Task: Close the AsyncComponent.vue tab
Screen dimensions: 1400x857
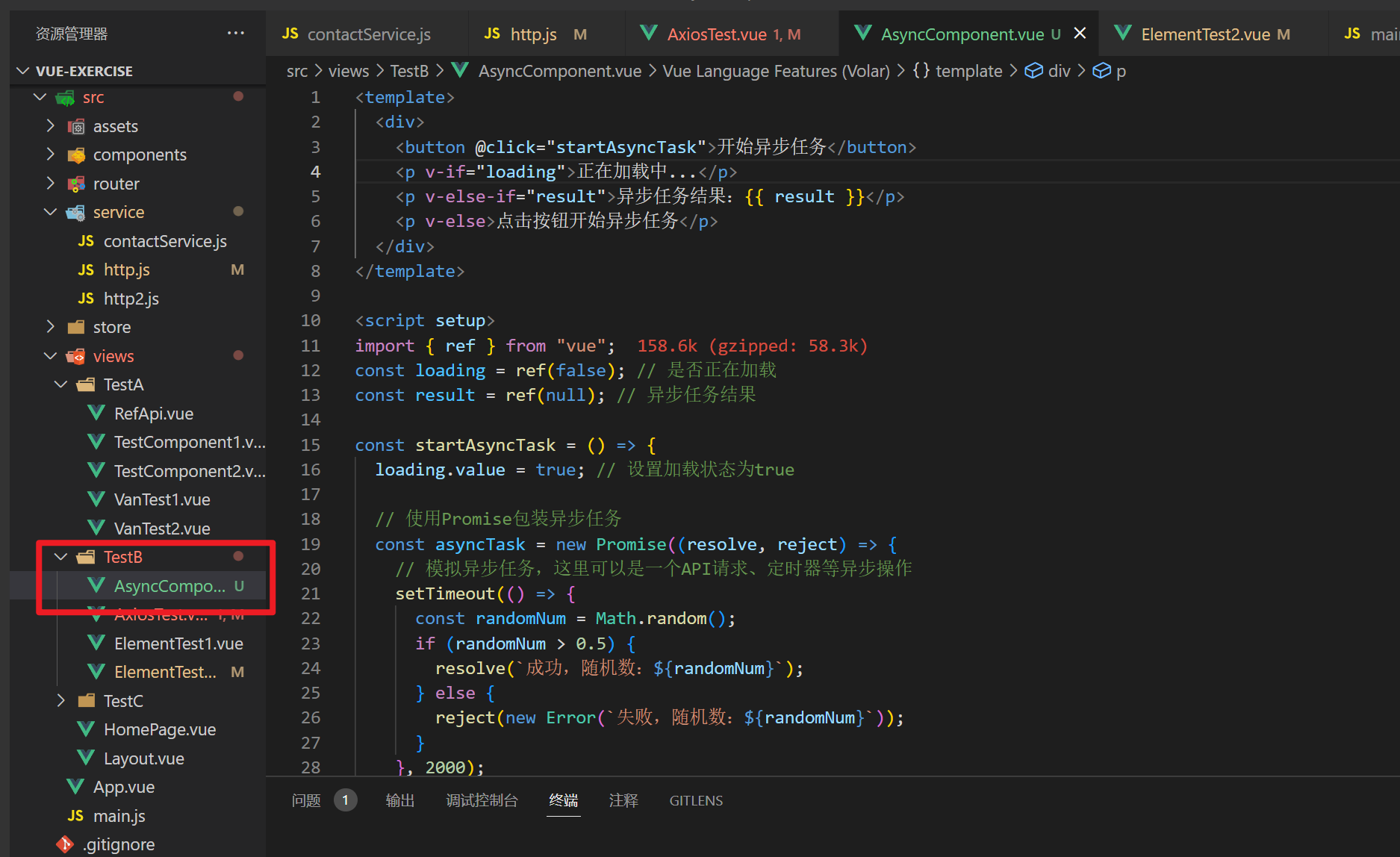Action: coord(1080,34)
